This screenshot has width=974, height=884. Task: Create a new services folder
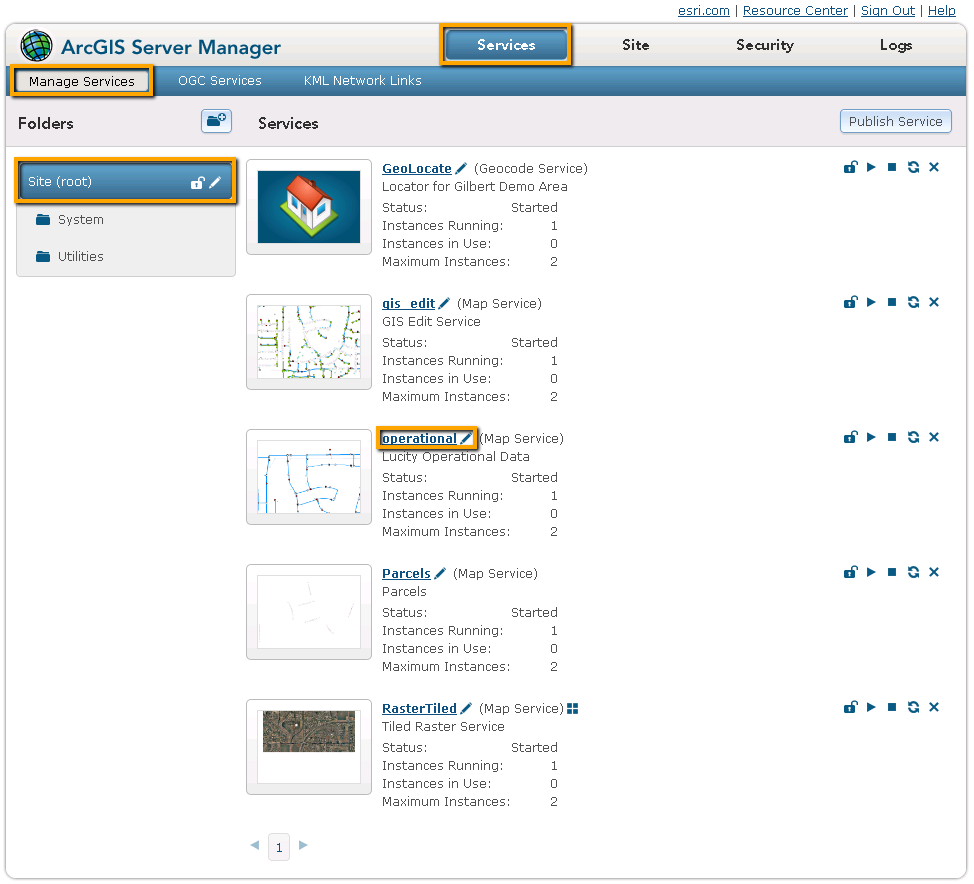point(216,120)
